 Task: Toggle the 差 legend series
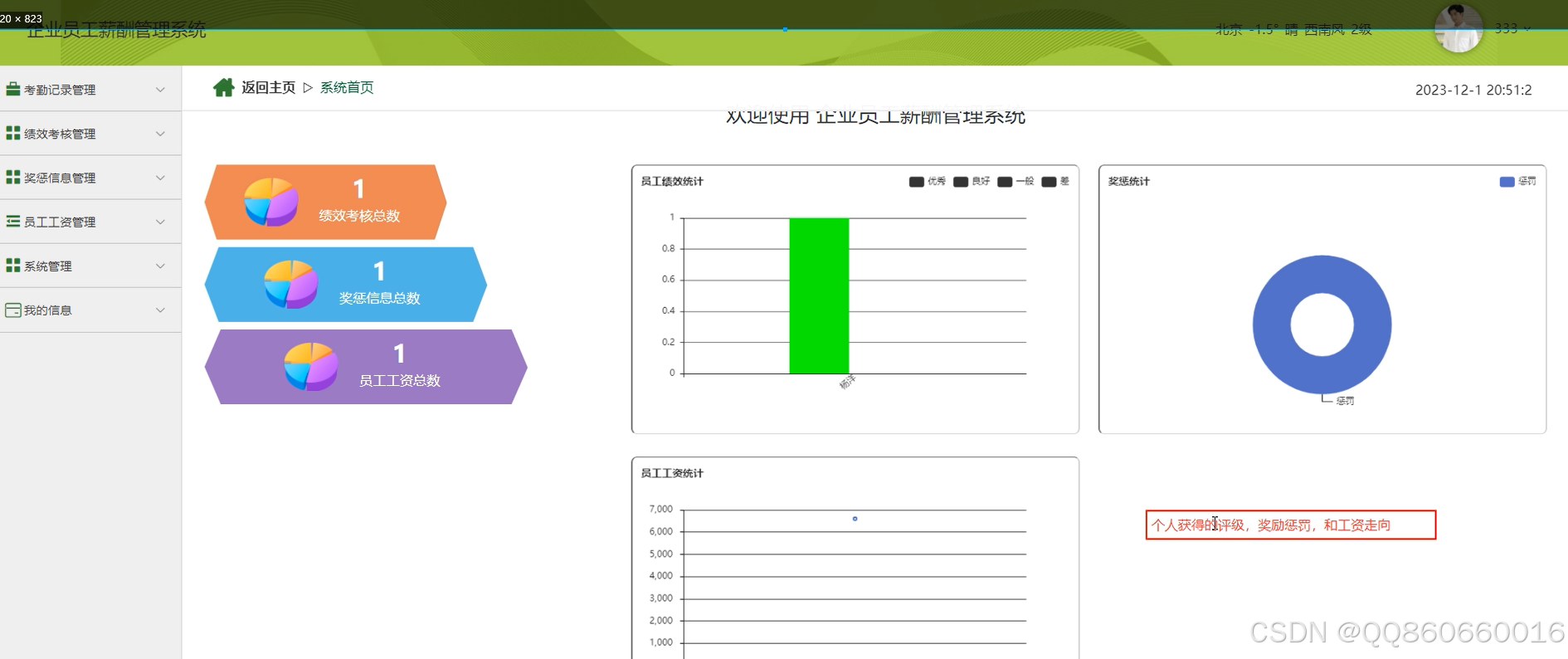coord(1055,181)
